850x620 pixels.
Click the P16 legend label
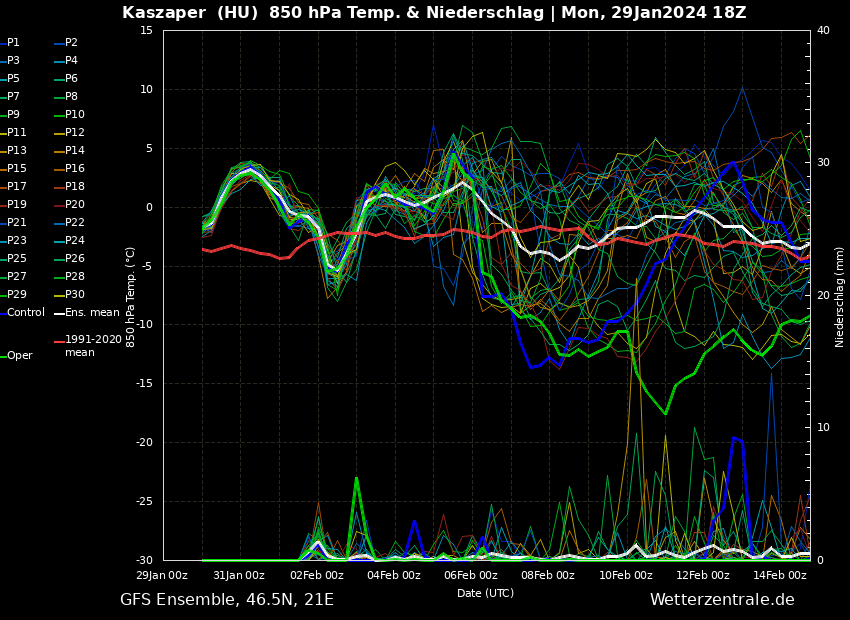coord(75,169)
